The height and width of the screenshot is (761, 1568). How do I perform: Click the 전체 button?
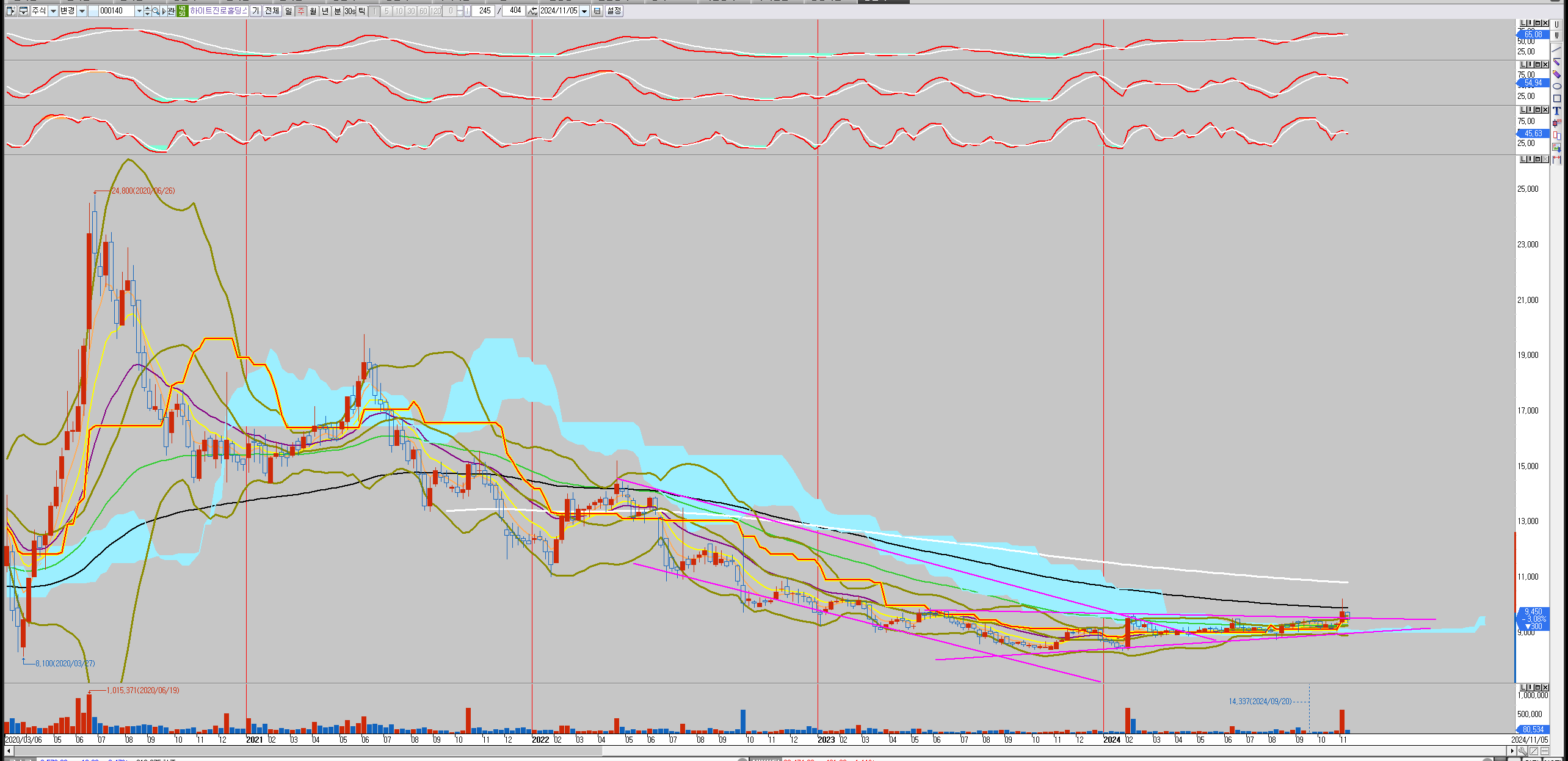point(272,11)
